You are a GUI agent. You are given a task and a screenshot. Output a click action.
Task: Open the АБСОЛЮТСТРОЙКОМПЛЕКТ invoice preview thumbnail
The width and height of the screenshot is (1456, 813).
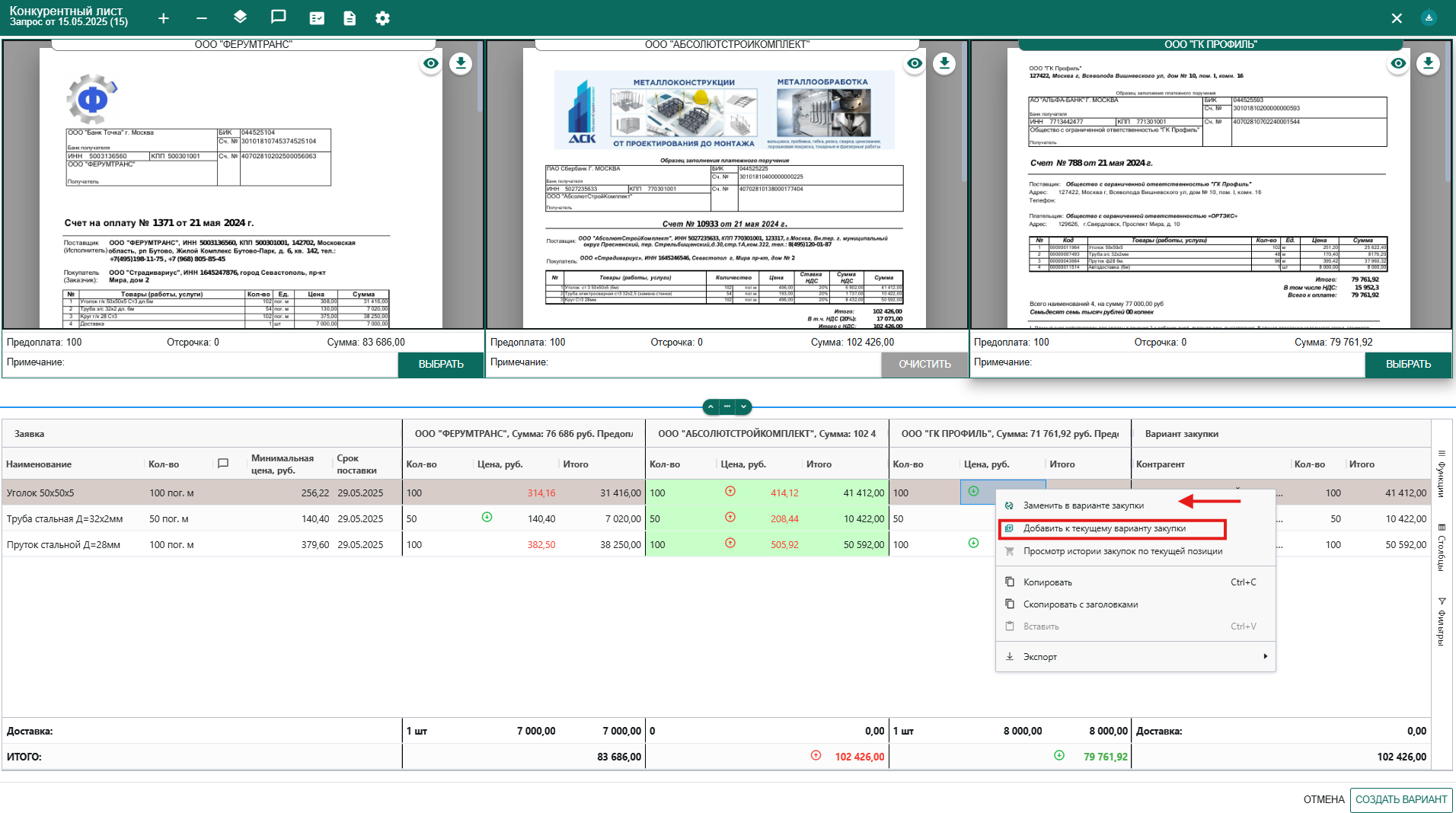(724, 189)
